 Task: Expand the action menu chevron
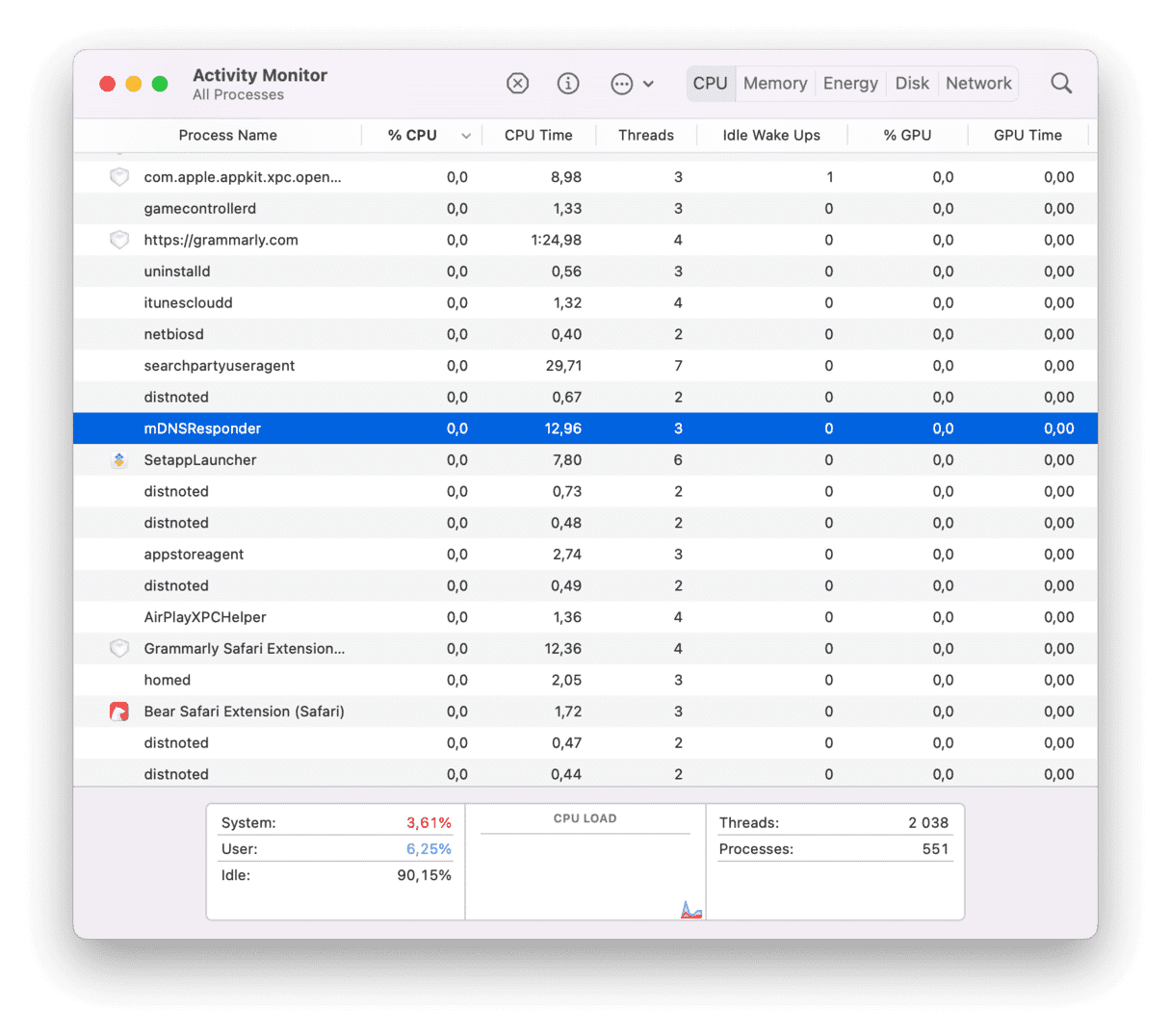click(648, 84)
